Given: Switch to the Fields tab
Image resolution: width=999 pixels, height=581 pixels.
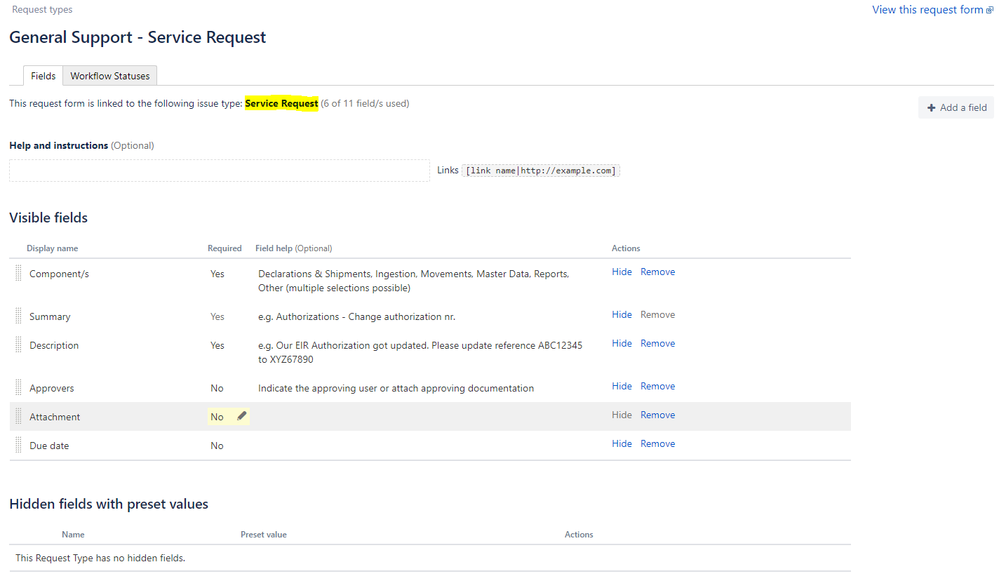Looking at the screenshot, I should click(43, 76).
